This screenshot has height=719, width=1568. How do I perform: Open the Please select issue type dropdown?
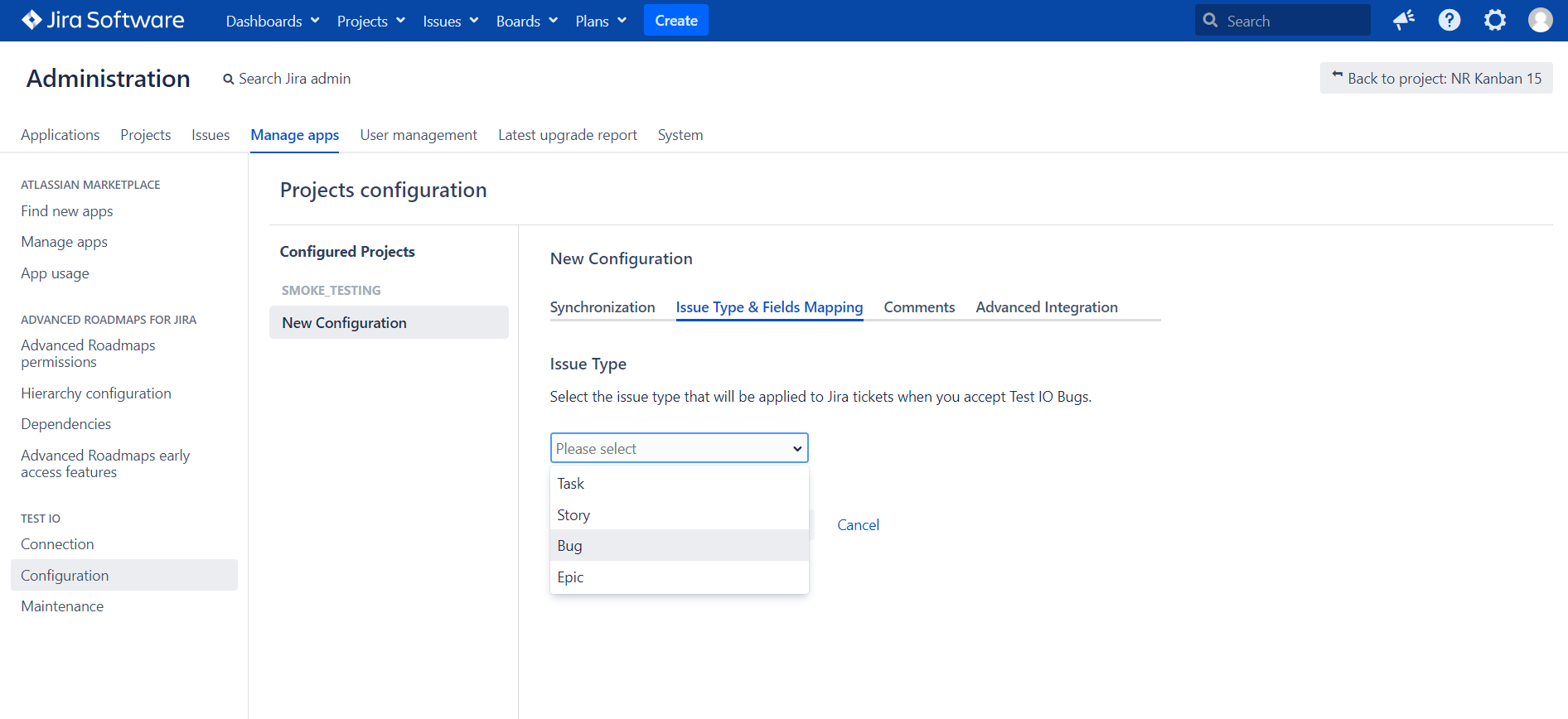pyautogui.click(x=680, y=448)
